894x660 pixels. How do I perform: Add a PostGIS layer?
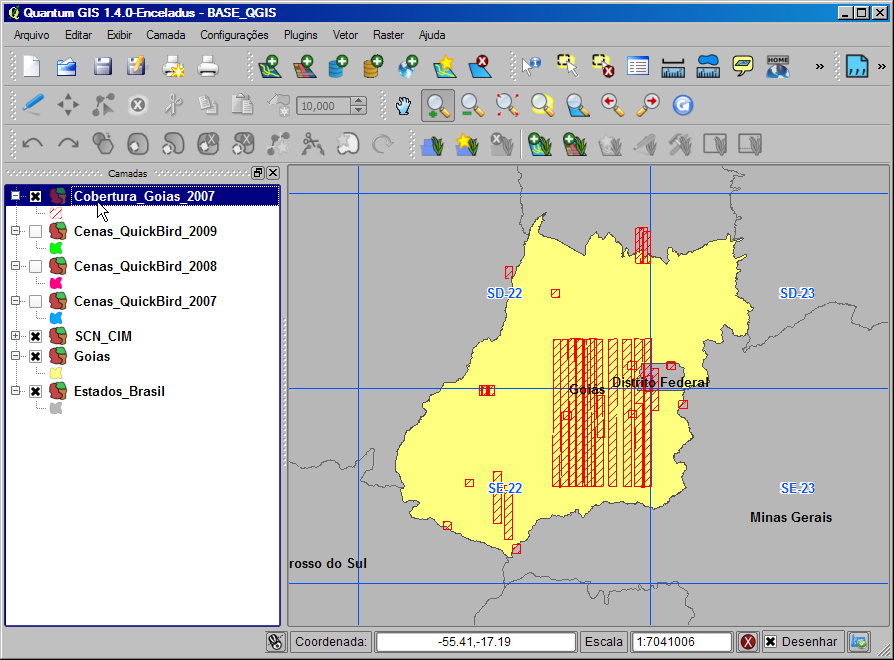(339, 66)
